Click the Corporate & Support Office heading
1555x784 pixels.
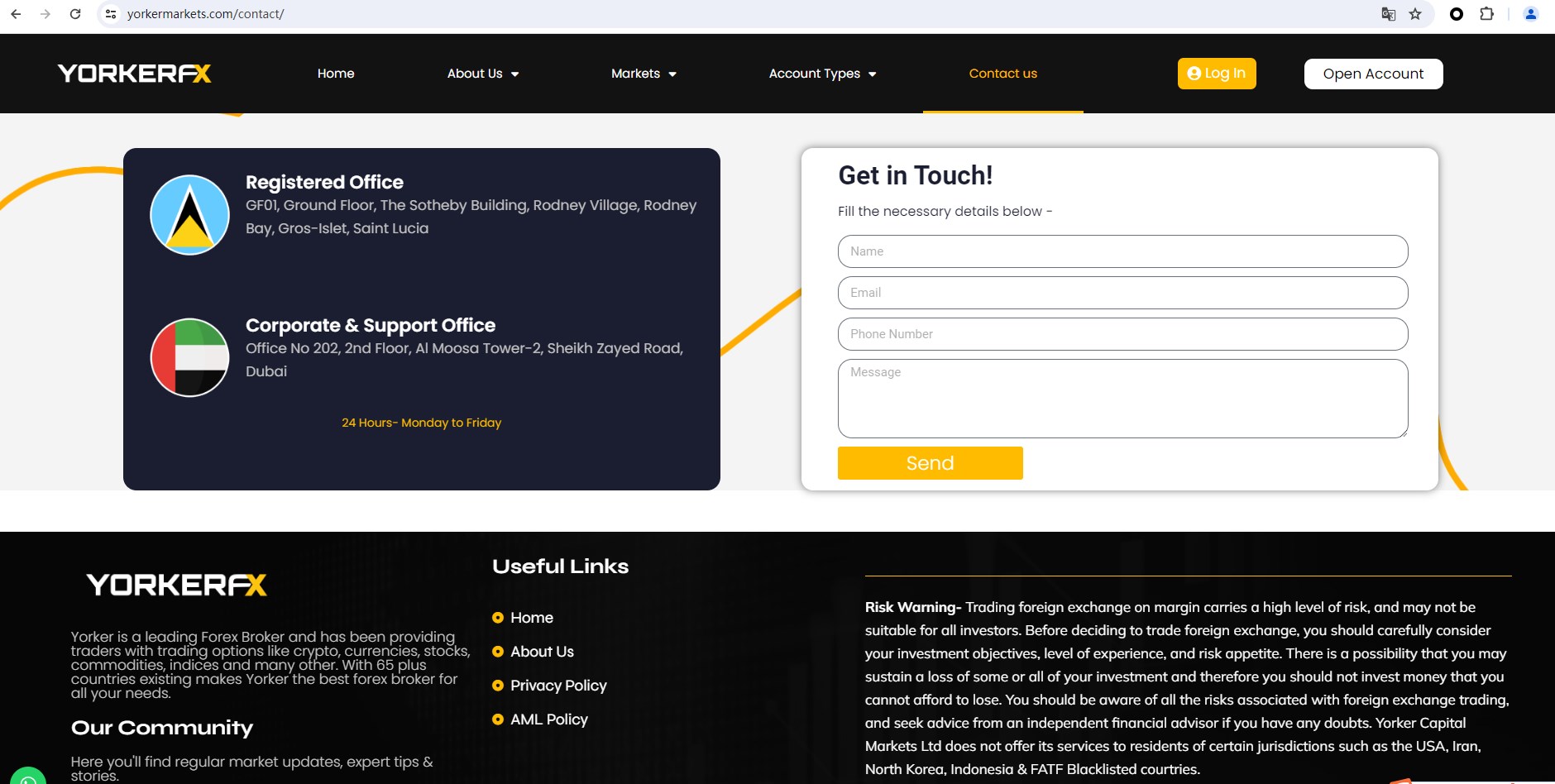pyautogui.click(x=371, y=325)
